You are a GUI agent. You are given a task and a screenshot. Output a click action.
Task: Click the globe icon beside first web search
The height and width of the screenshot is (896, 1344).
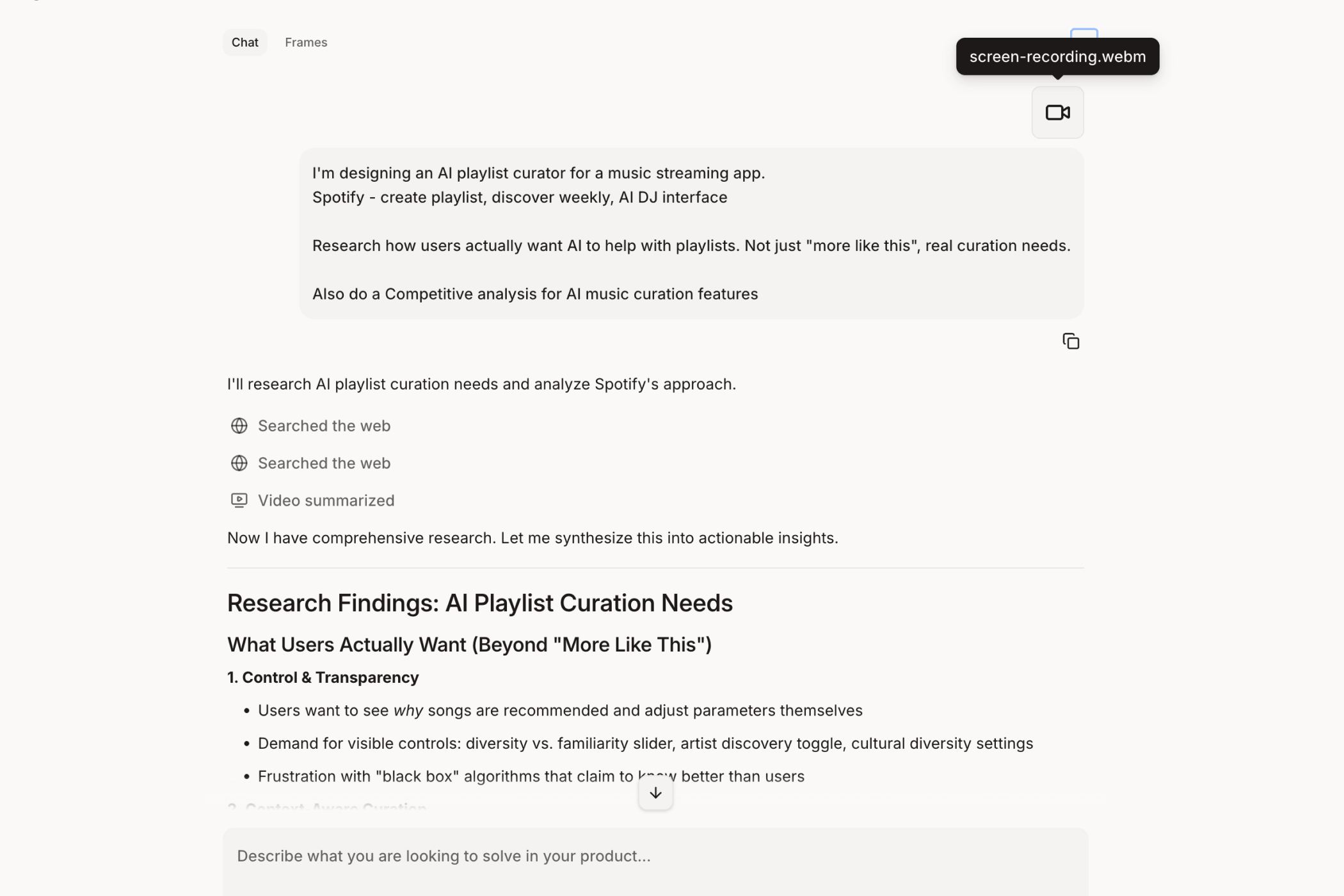pos(239,426)
